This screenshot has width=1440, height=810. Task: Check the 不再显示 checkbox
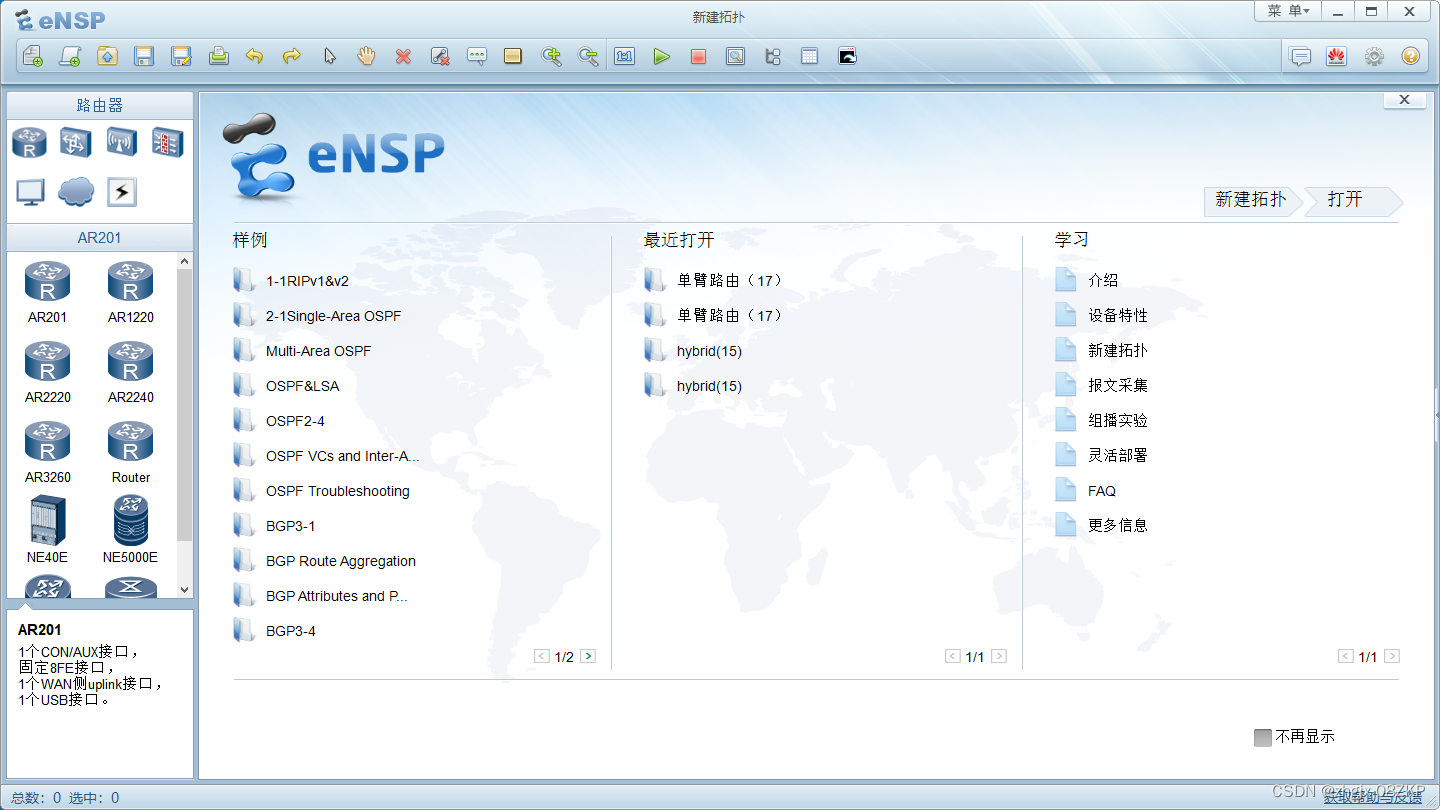[1263, 736]
